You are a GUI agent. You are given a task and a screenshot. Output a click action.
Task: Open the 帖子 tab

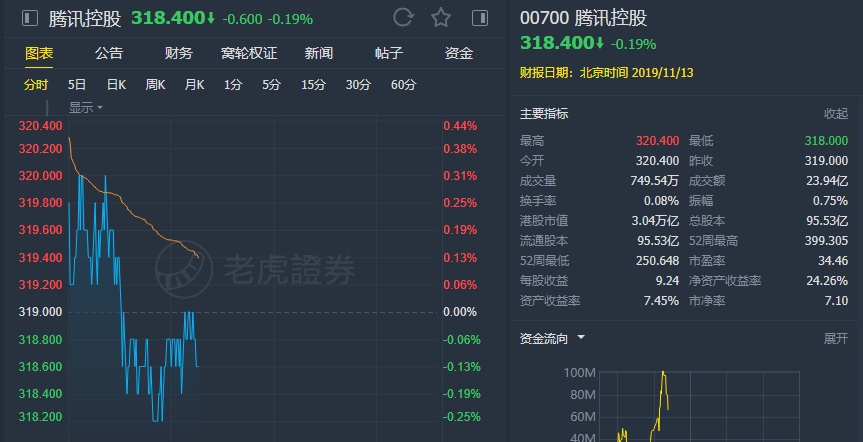(389, 53)
